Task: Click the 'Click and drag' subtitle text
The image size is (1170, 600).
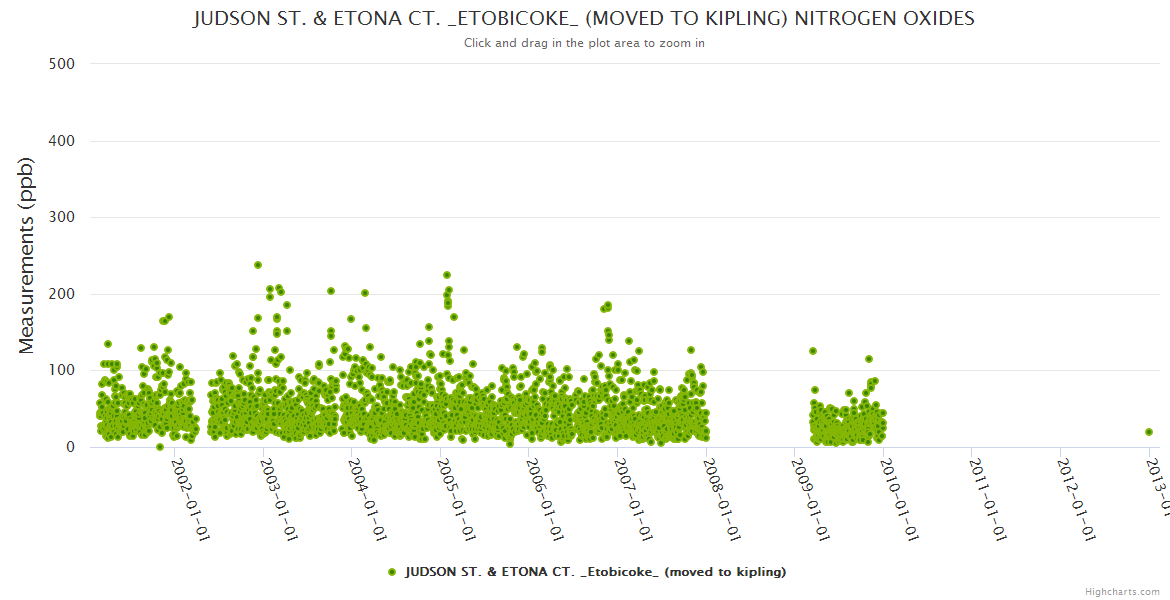Action: pyautogui.click(x=584, y=43)
